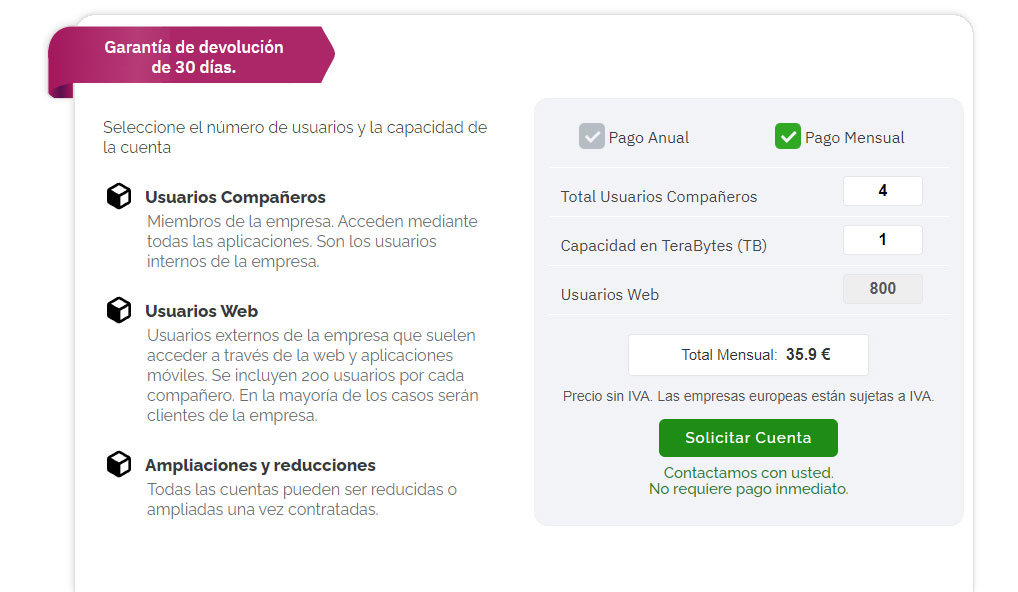
Task: Click the Precio sin IVA notice text
Action: pyautogui.click(x=749, y=396)
